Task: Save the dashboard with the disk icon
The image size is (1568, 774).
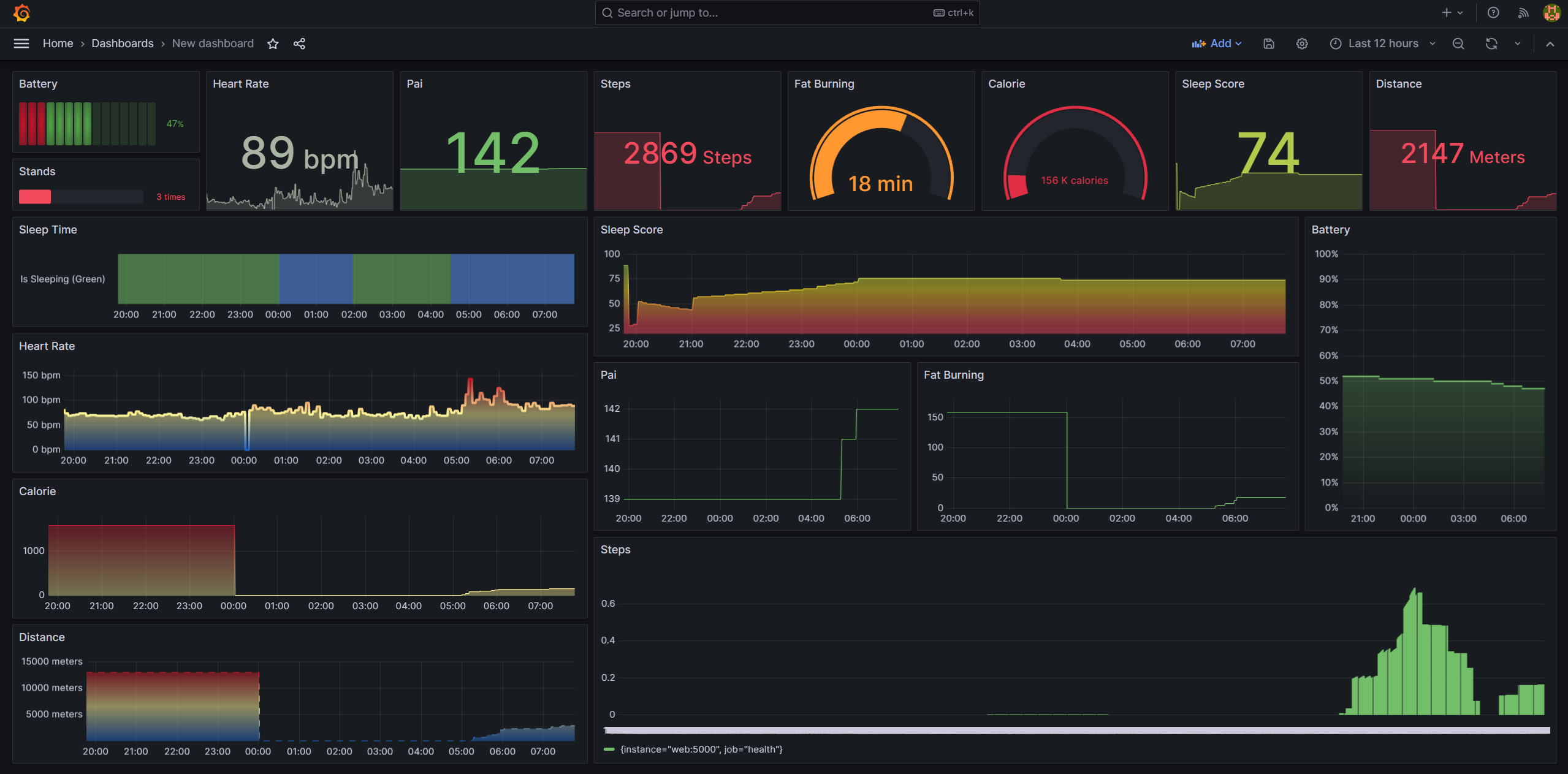Action: [1269, 44]
